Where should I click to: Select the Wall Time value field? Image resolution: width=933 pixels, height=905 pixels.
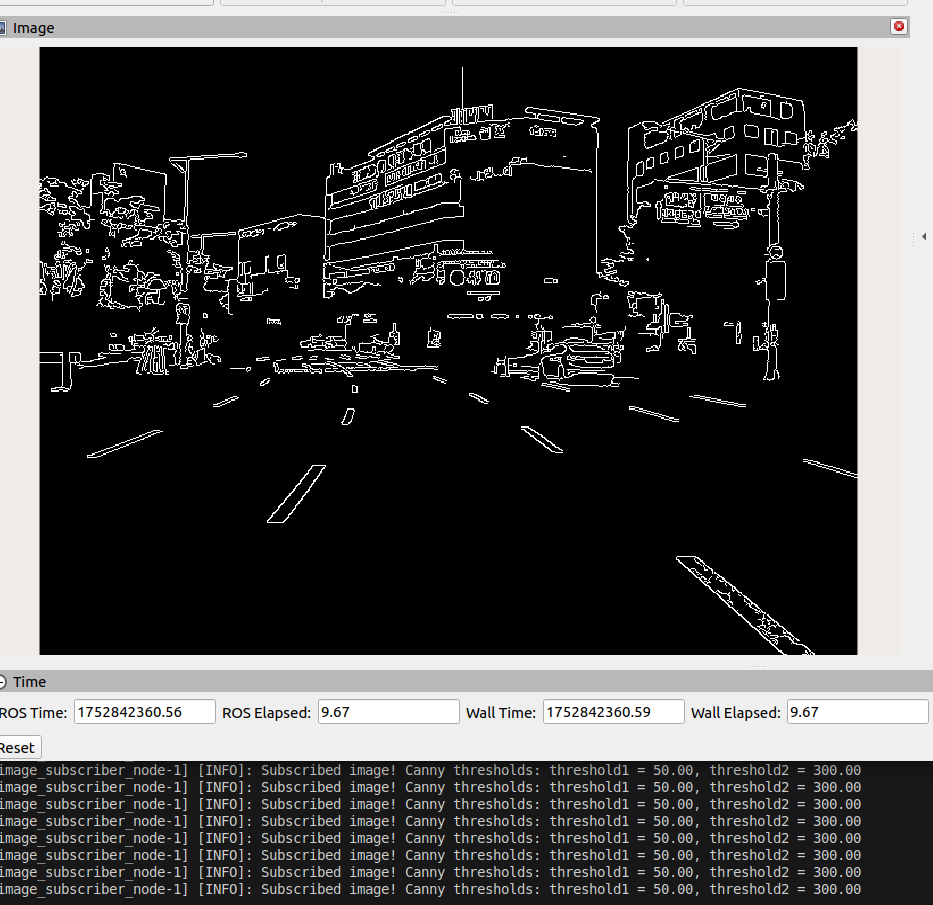[613, 712]
